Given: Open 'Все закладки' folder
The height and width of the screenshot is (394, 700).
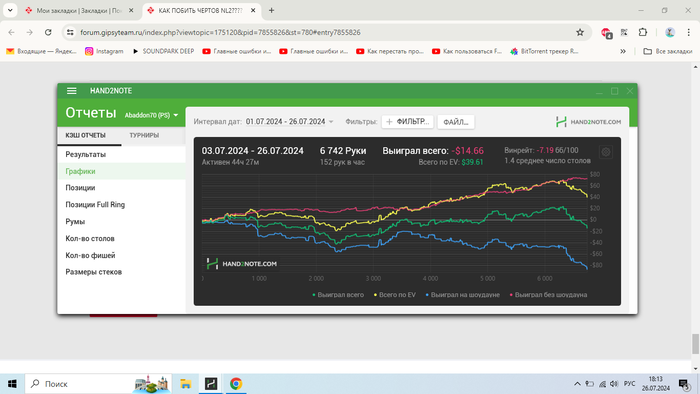Looking at the screenshot, I should (x=667, y=51).
